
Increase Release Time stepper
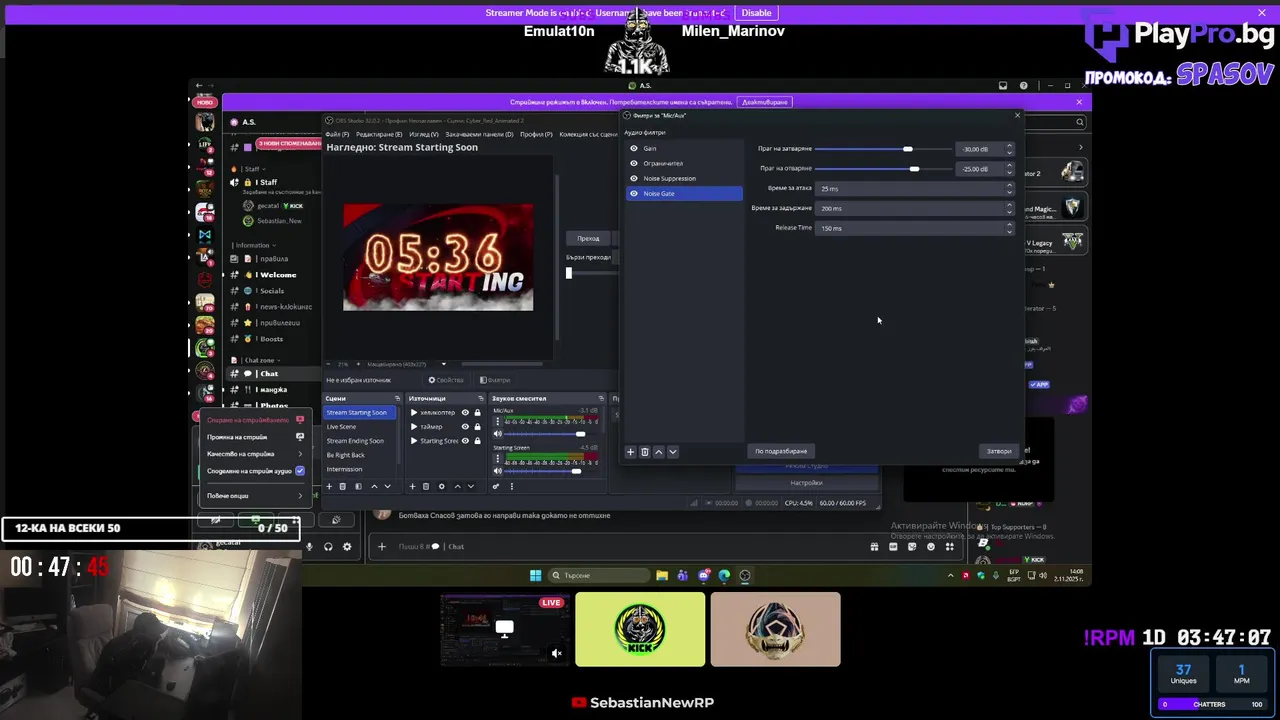(x=1009, y=225)
